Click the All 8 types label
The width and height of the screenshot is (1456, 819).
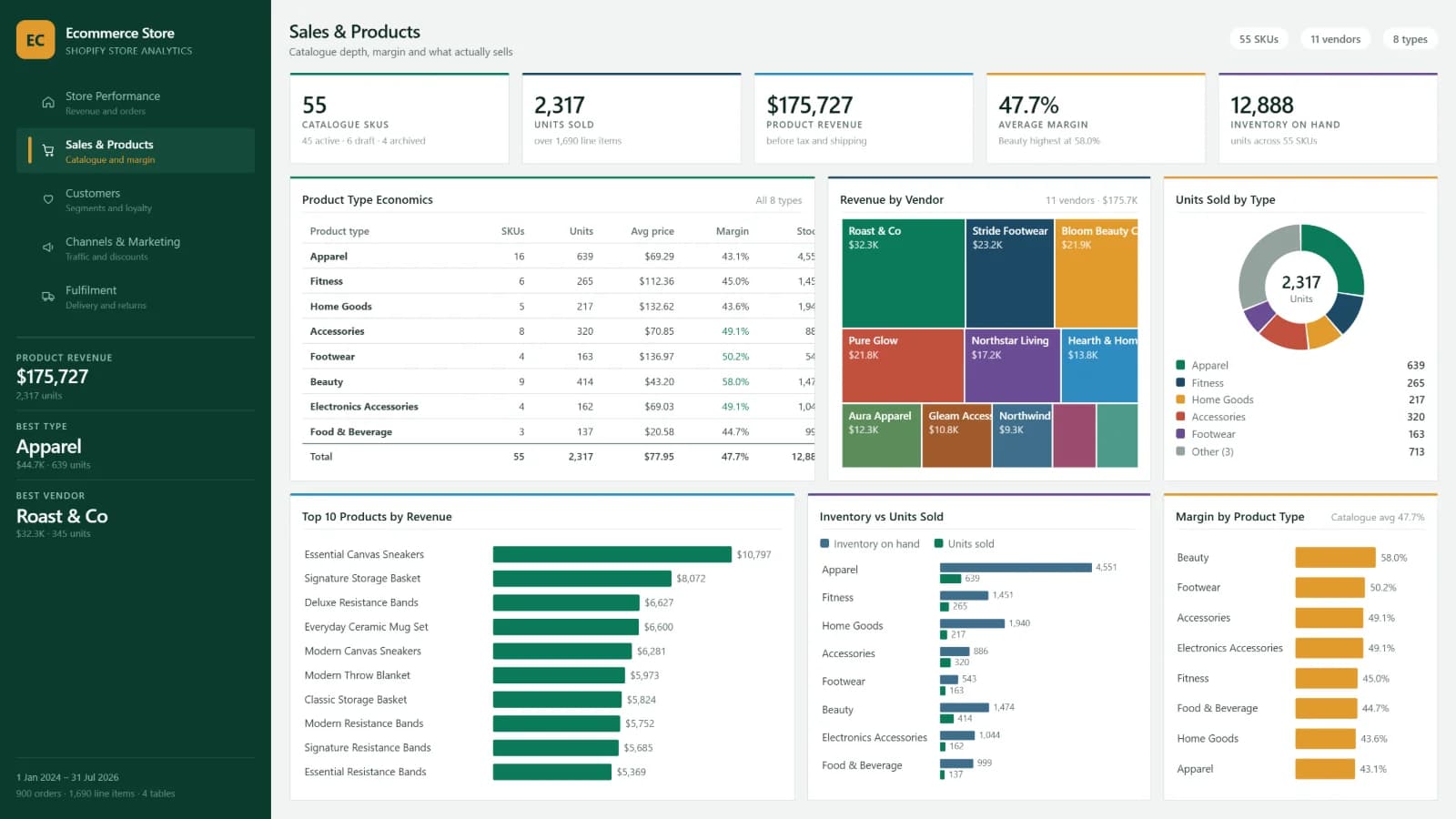[x=778, y=200]
